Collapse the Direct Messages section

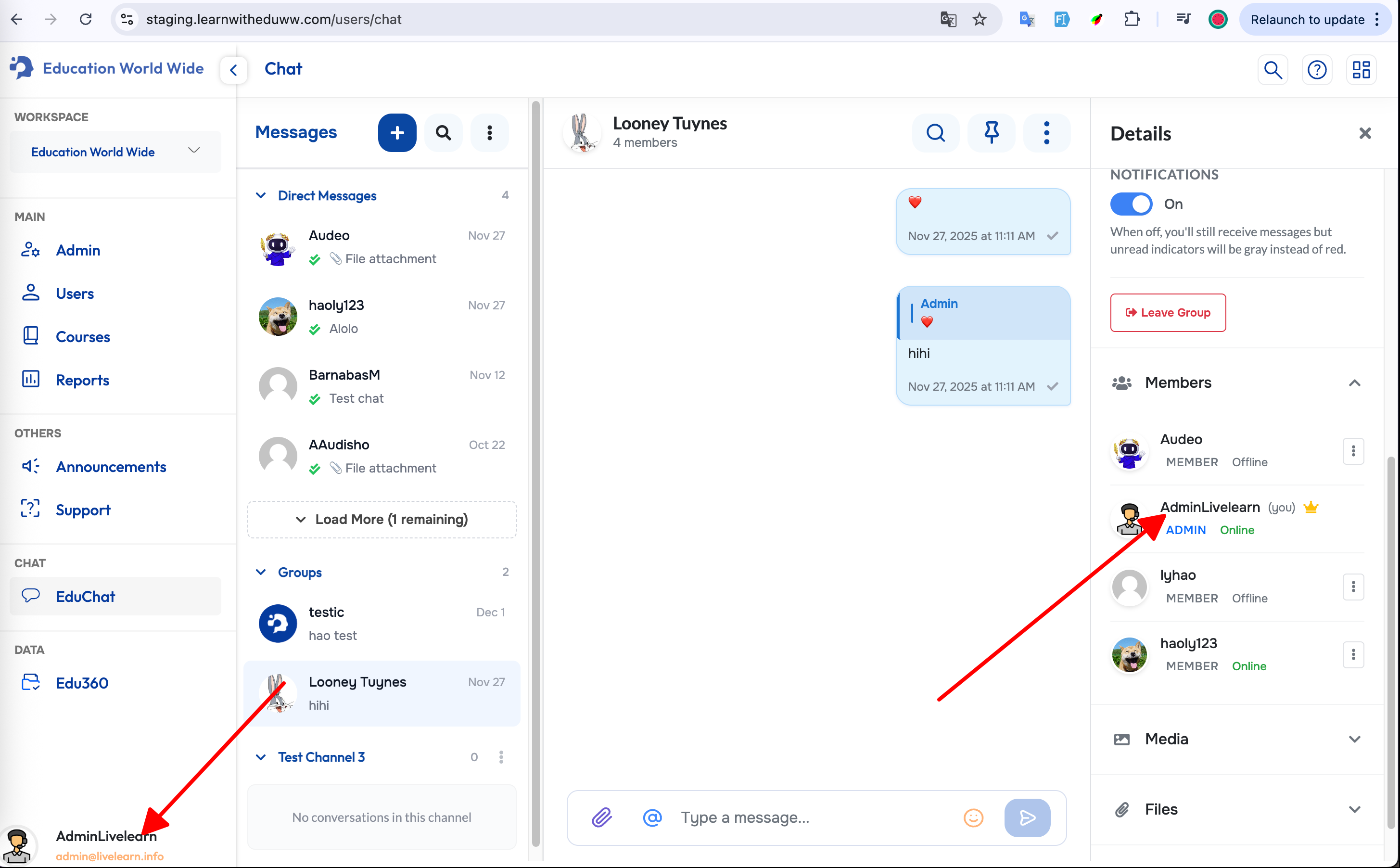coord(261,196)
